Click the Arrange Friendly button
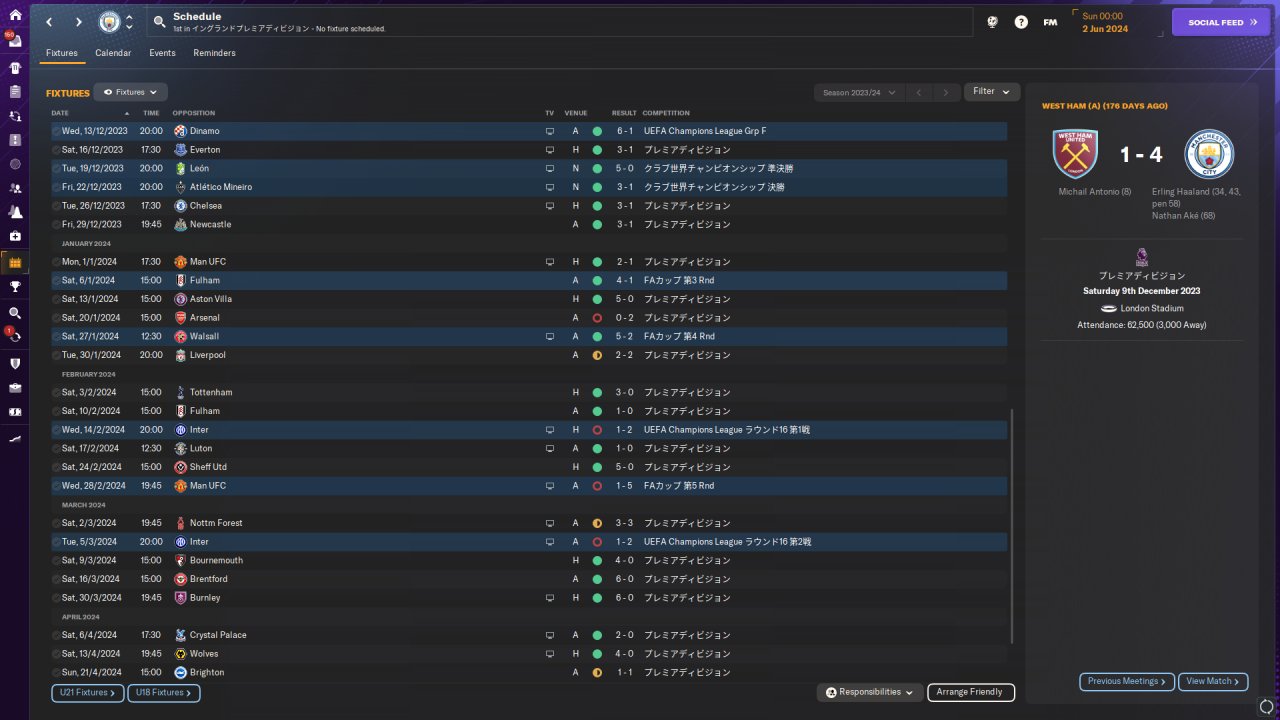Viewport: 1280px width, 720px height. pos(971,692)
